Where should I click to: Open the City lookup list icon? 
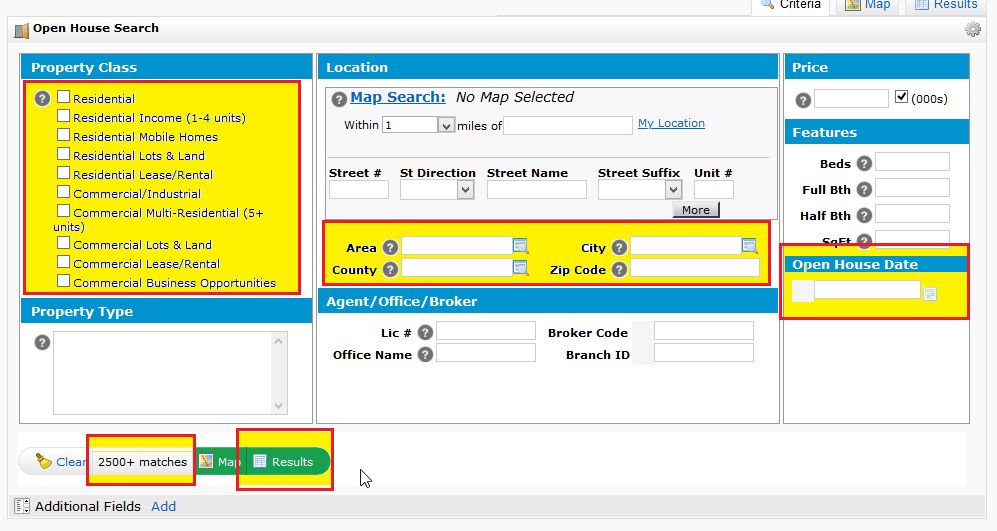pos(750,245)
